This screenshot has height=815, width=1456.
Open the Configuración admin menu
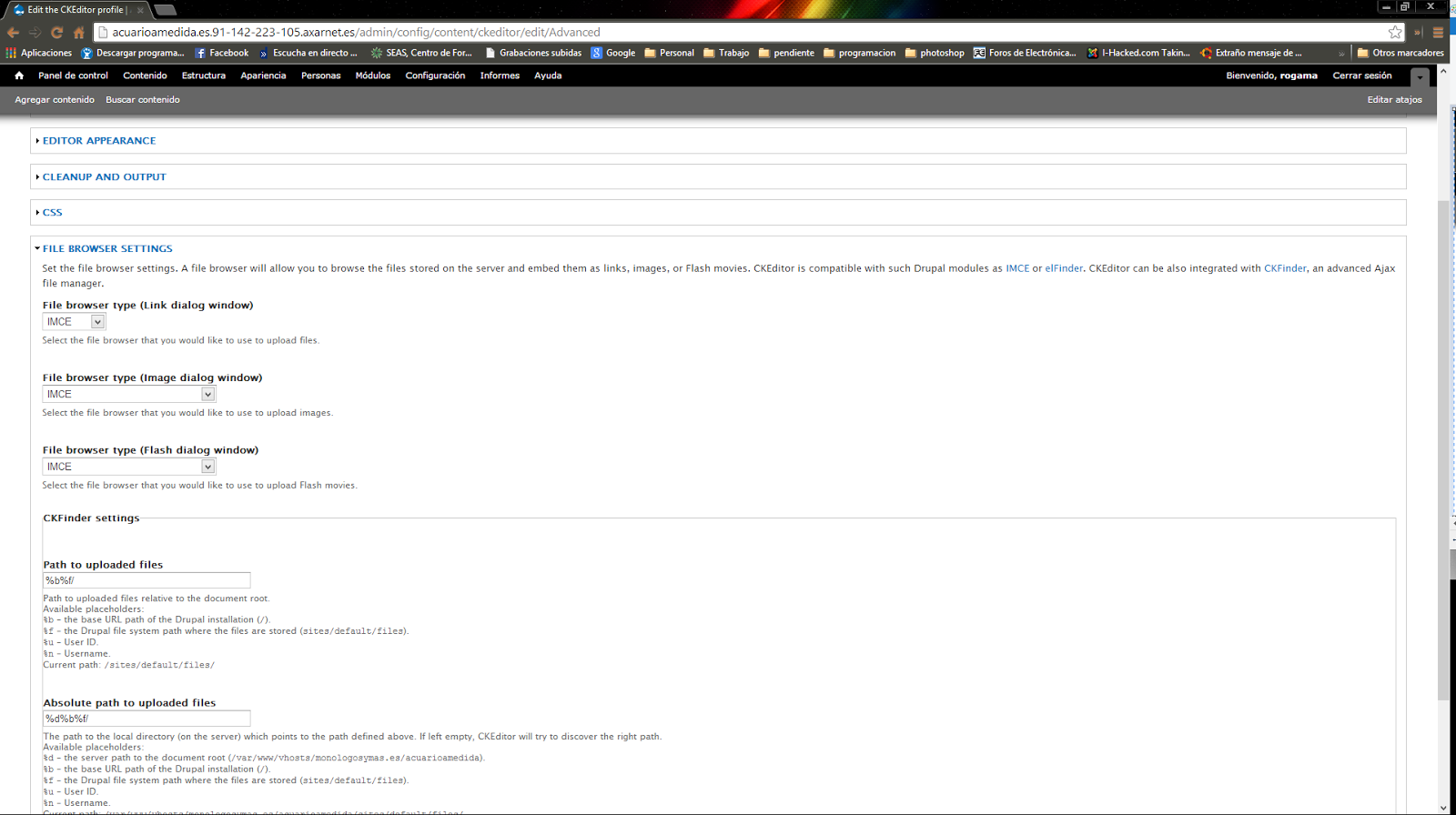435,75
